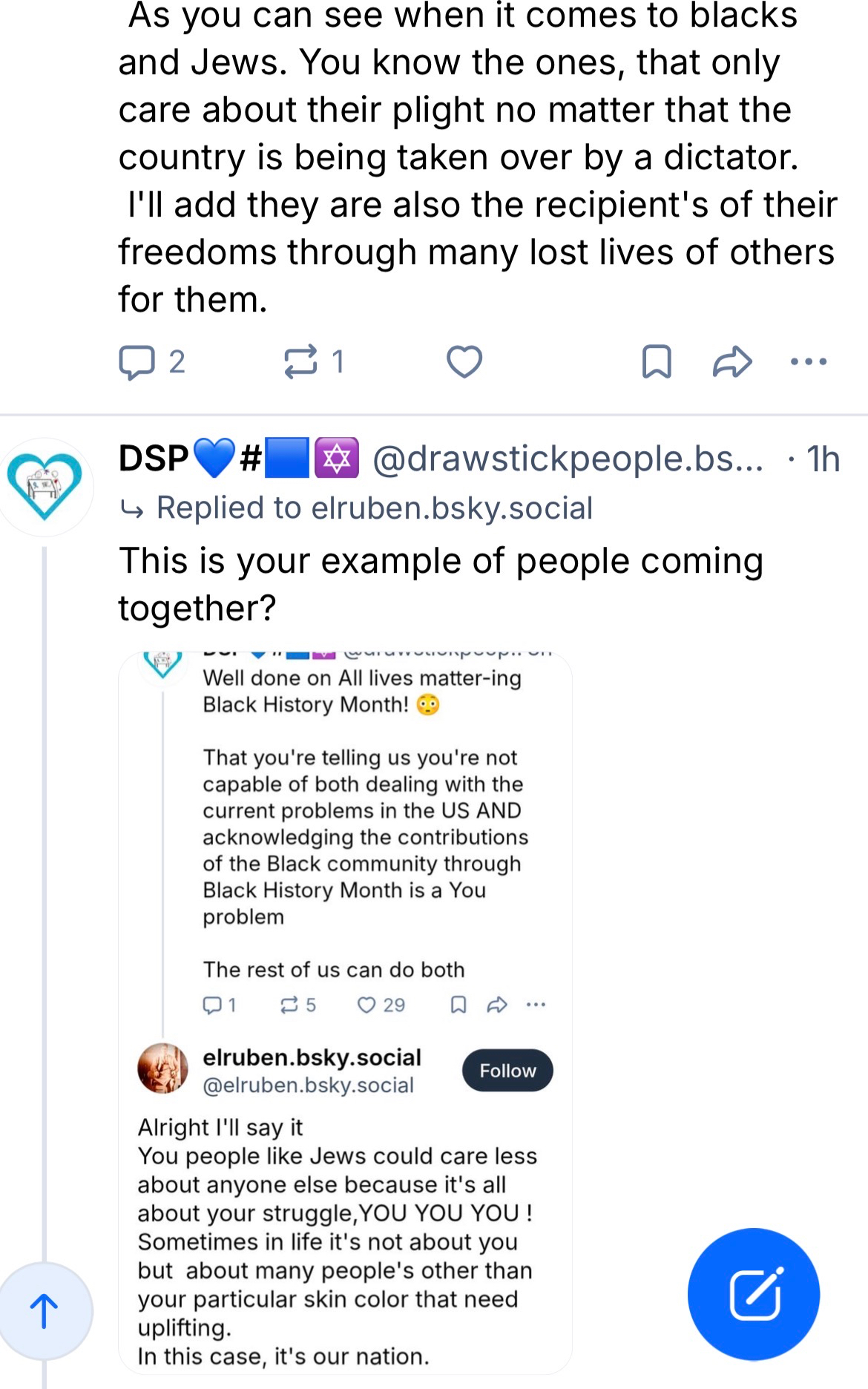Open elruben's avatar in quoted post
Image resolution: width=868 pixels, height=1389 pixels.
point(163,1069)
